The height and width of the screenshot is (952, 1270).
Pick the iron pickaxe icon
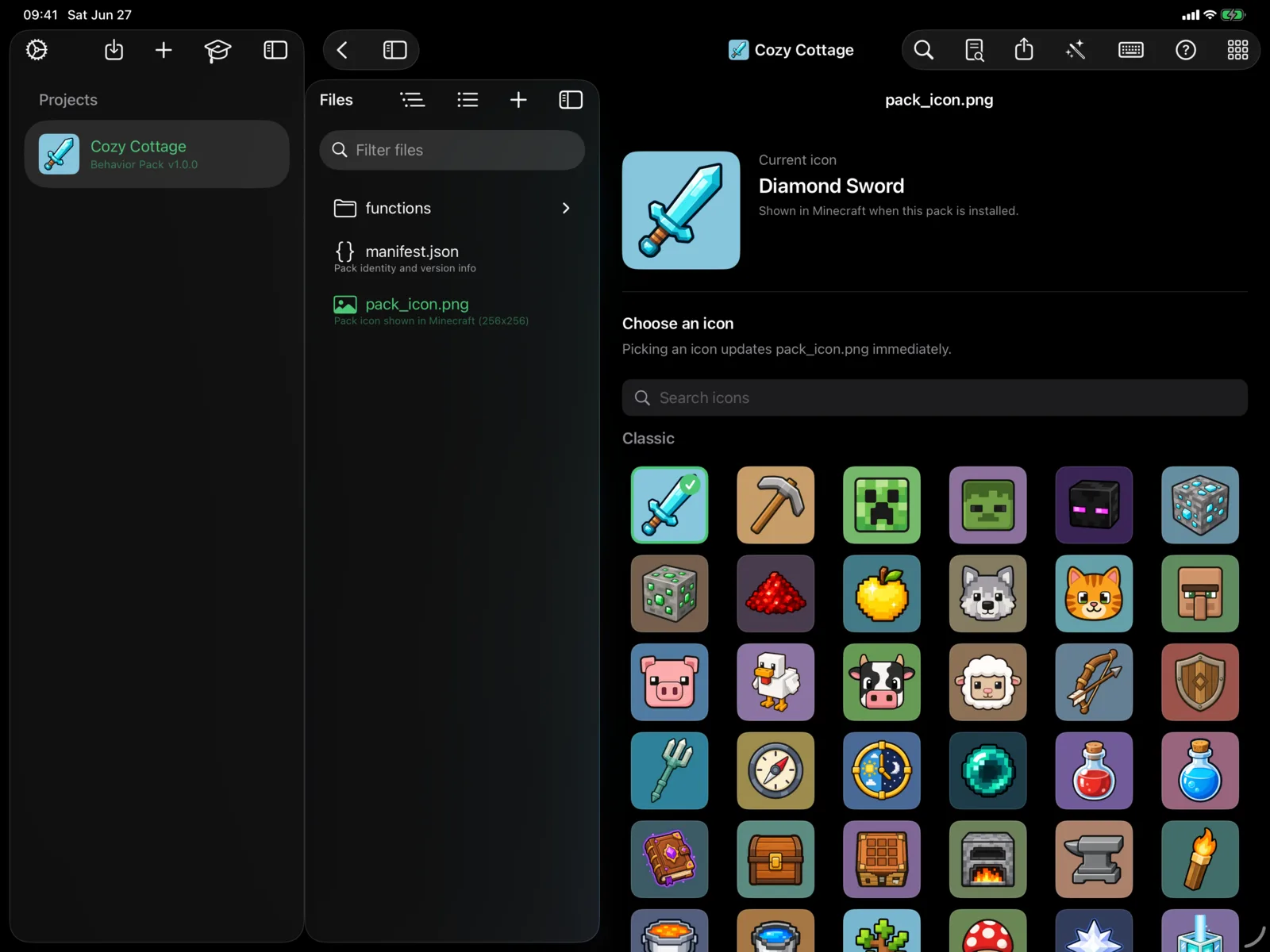775,505
